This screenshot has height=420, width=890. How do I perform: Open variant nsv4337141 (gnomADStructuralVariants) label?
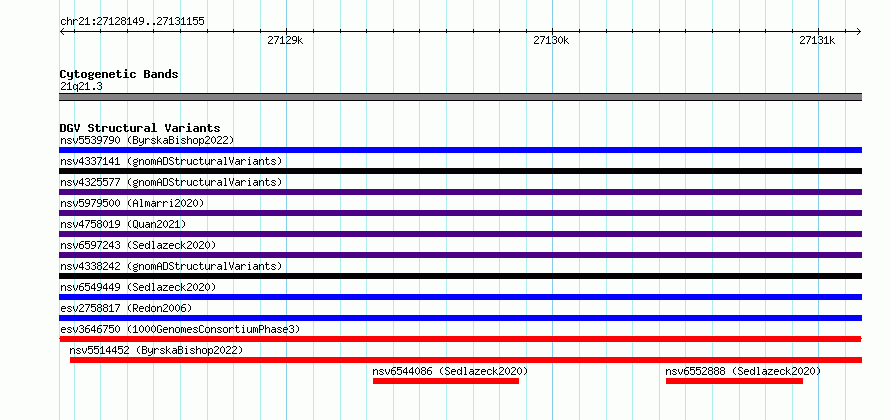171,161
